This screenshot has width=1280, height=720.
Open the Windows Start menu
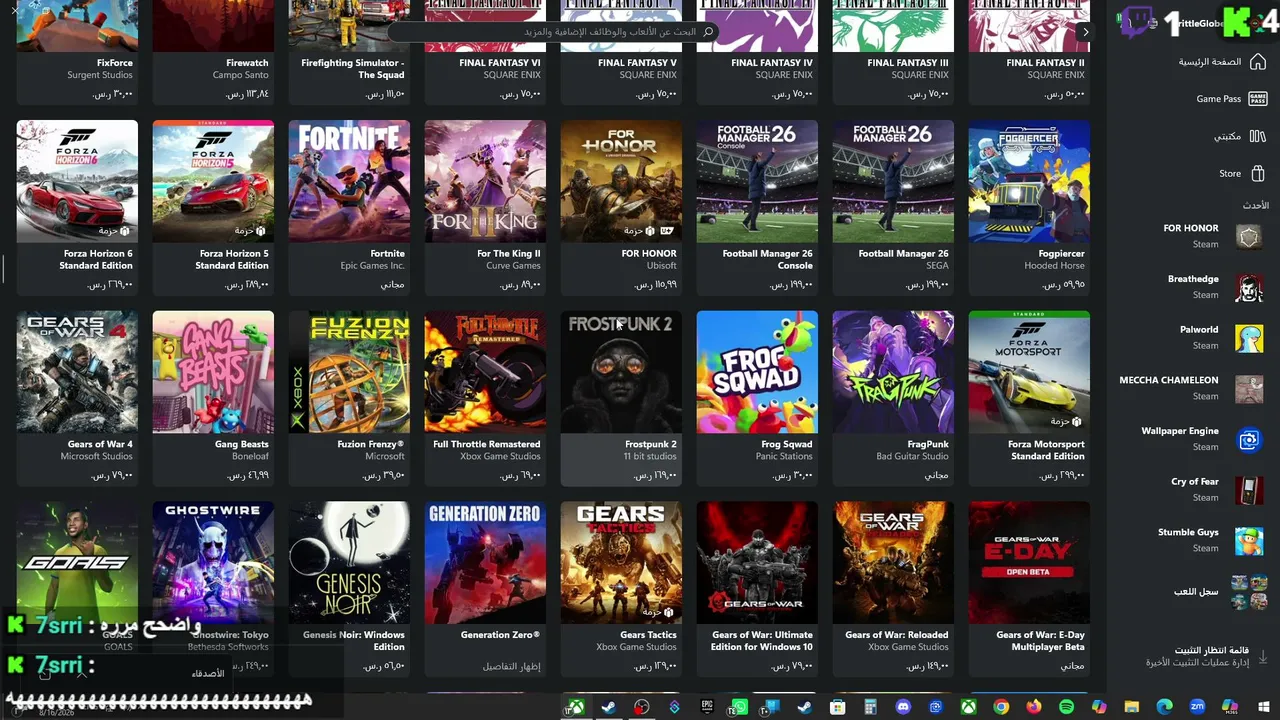1263,707
